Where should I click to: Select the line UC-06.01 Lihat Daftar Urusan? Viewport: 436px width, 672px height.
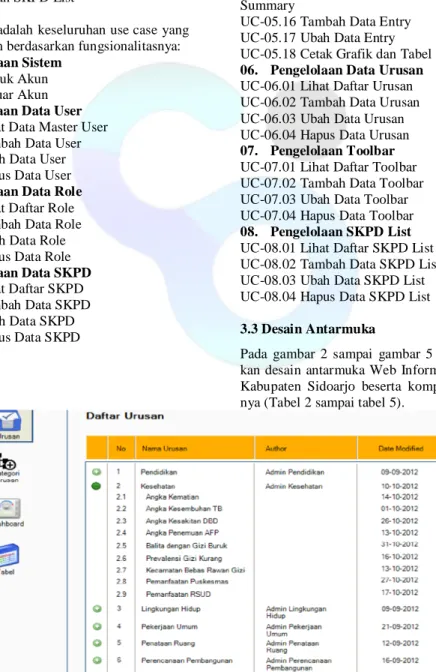(326, 86)
